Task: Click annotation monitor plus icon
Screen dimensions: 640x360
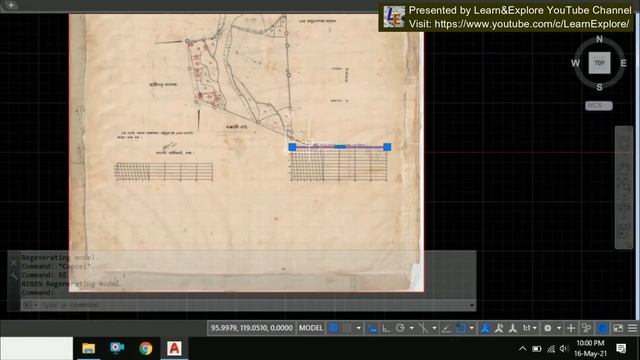Action: click(x=571, y=328)
